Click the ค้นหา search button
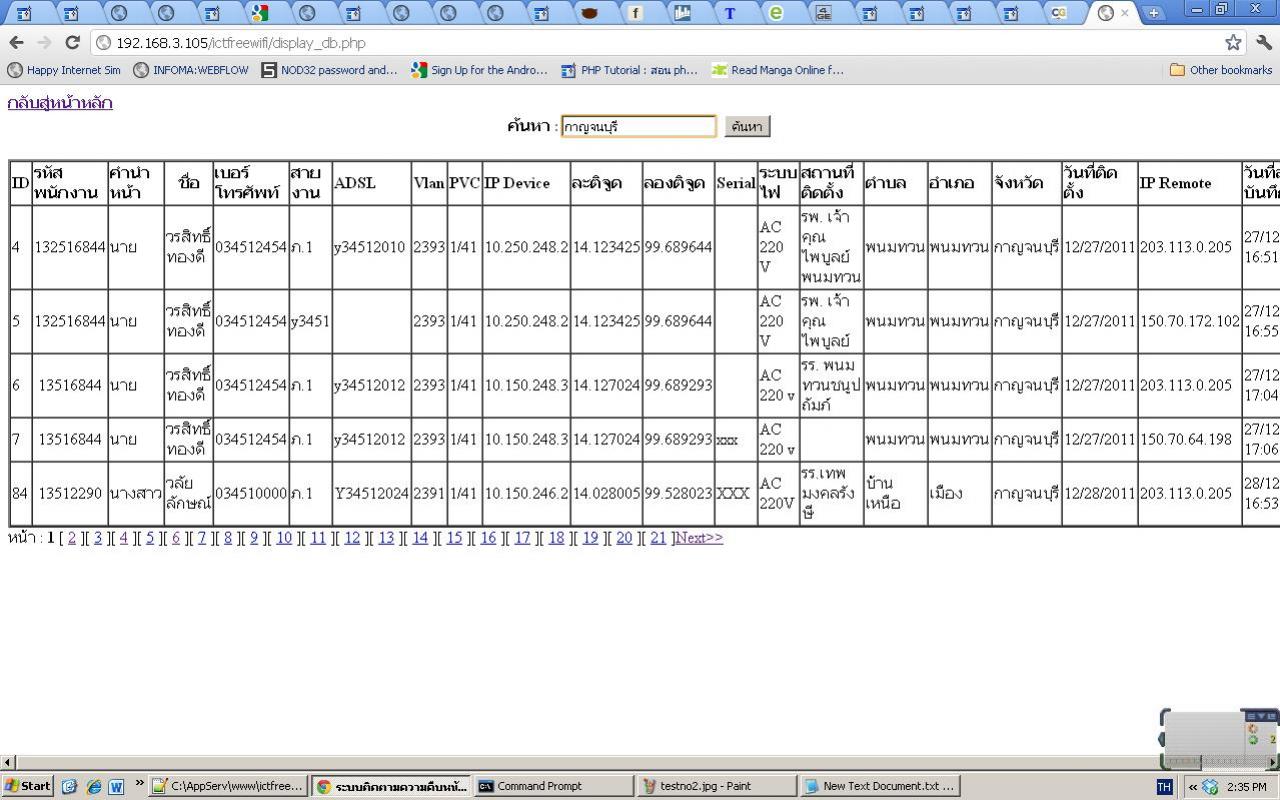Screen dimensions: 1280x800 pos(747,126)
